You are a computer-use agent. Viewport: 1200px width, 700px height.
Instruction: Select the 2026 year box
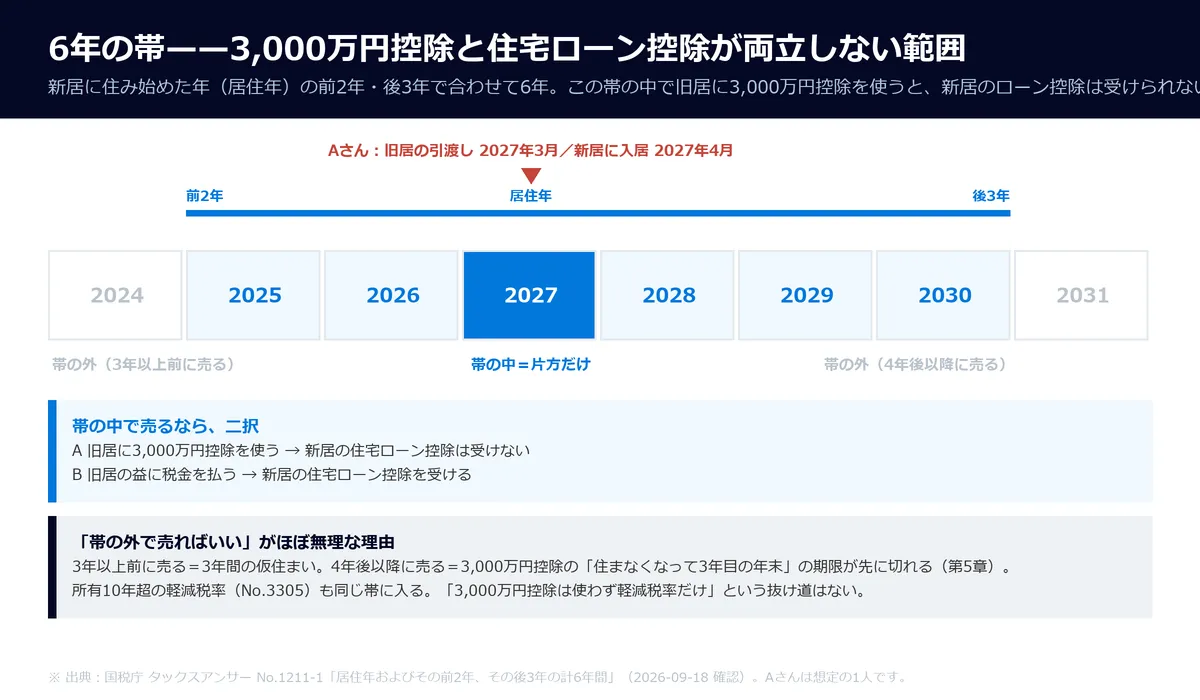(392, 295)
